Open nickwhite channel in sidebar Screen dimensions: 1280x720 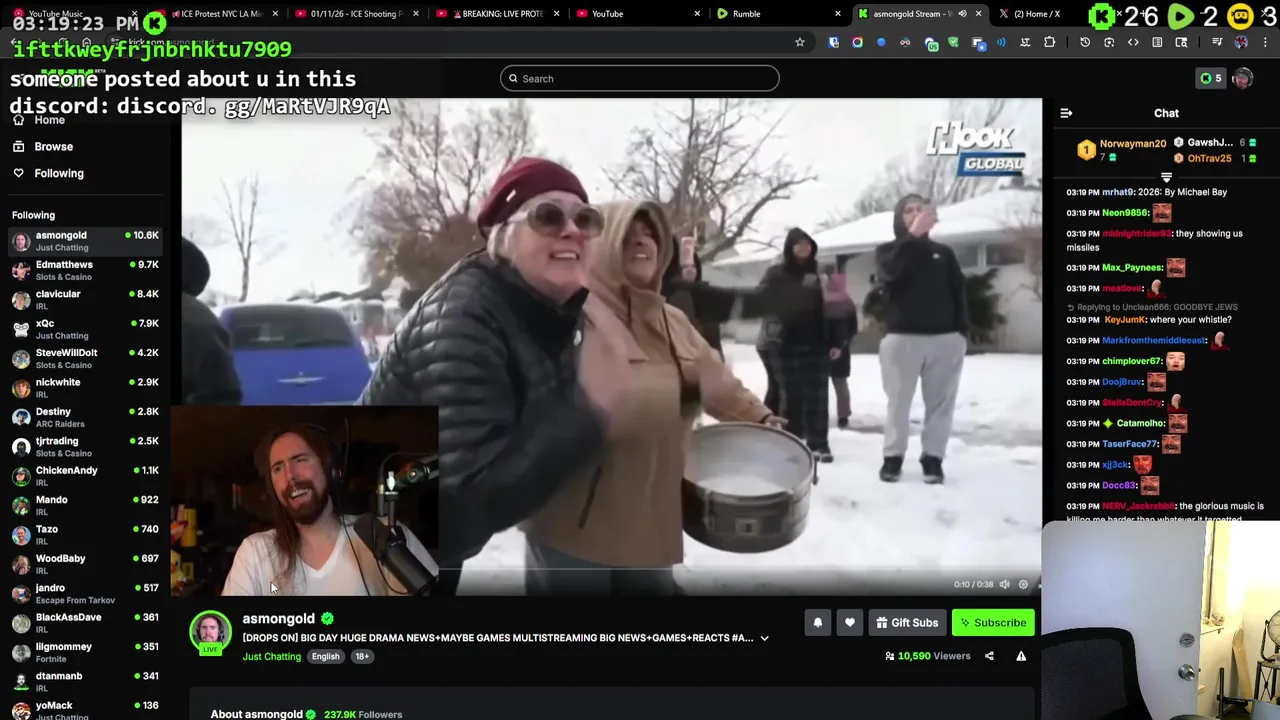click(85, 388)
